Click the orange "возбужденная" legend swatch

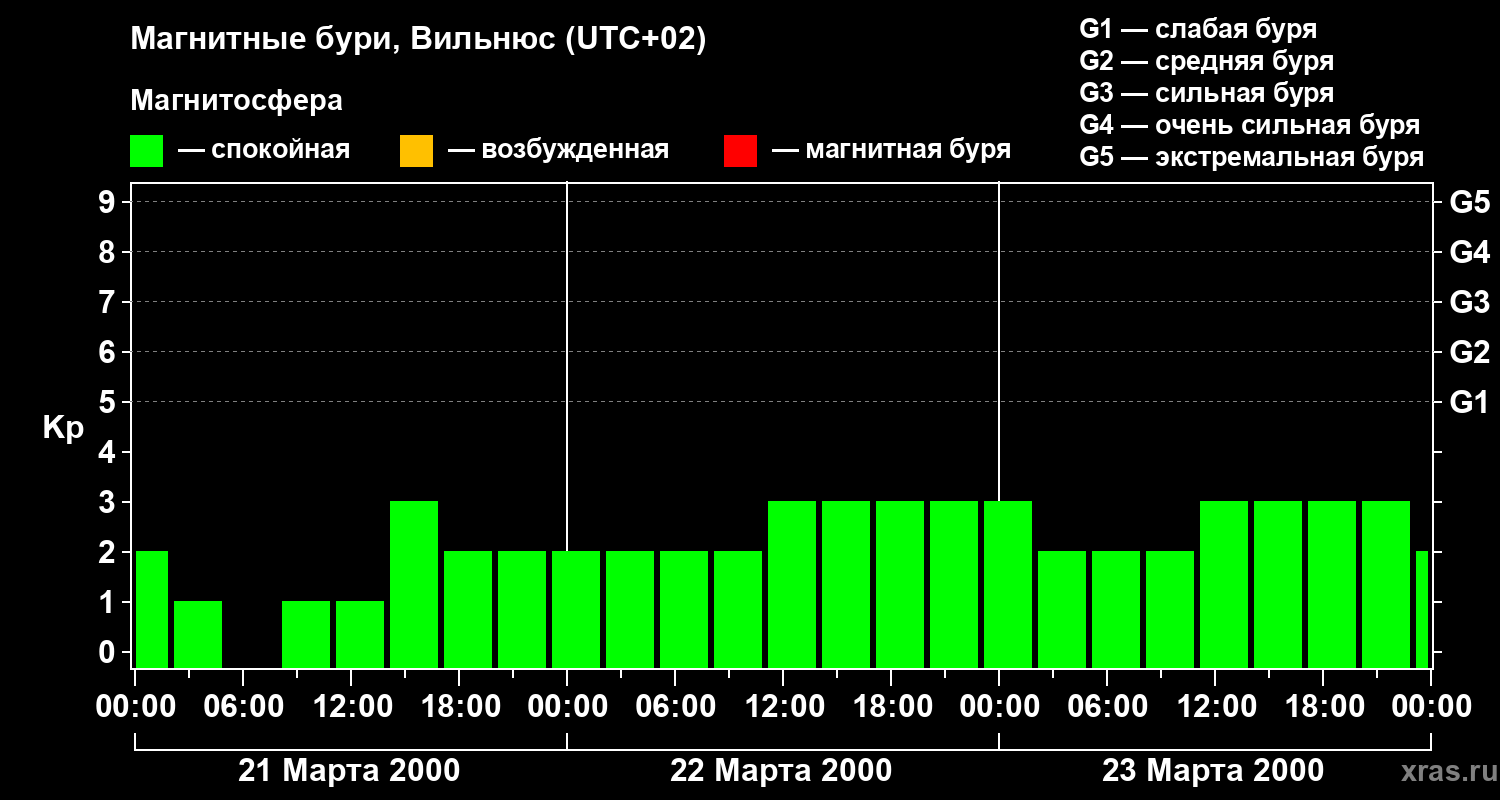(x=416, y=150)
